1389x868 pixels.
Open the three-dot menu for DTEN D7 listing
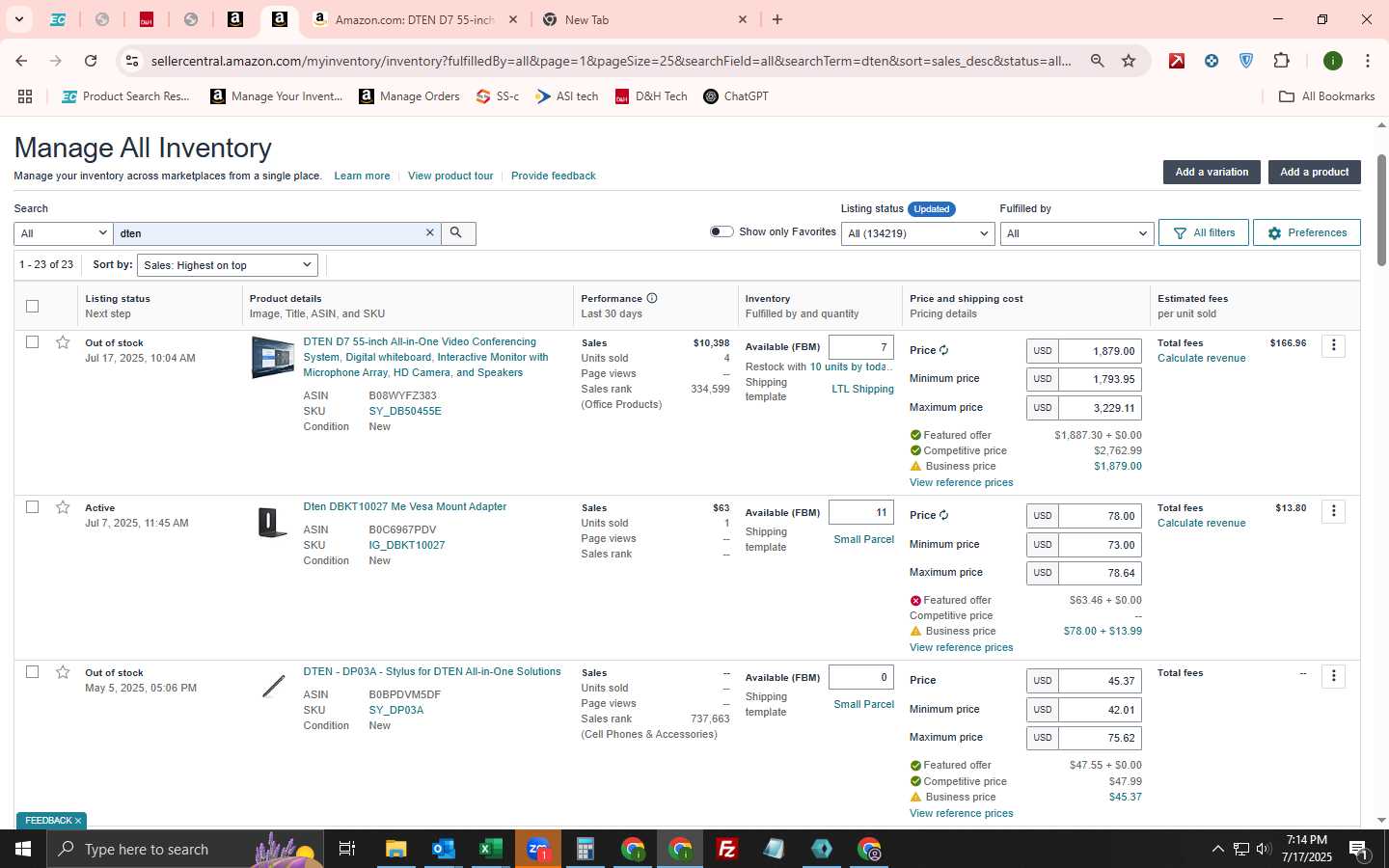point(1333,345)
